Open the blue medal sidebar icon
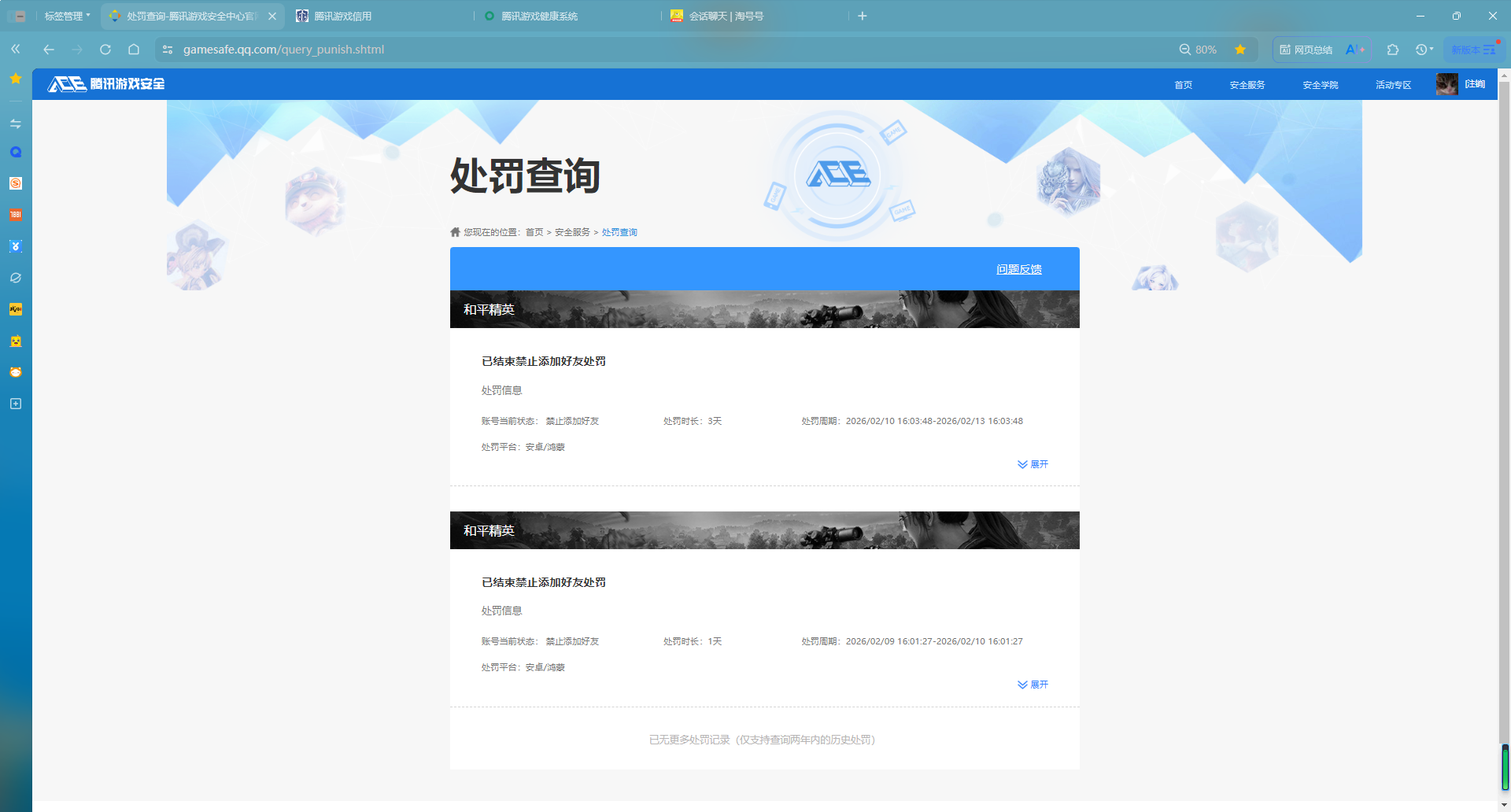1511x812 pixels. tap(16, 246)
